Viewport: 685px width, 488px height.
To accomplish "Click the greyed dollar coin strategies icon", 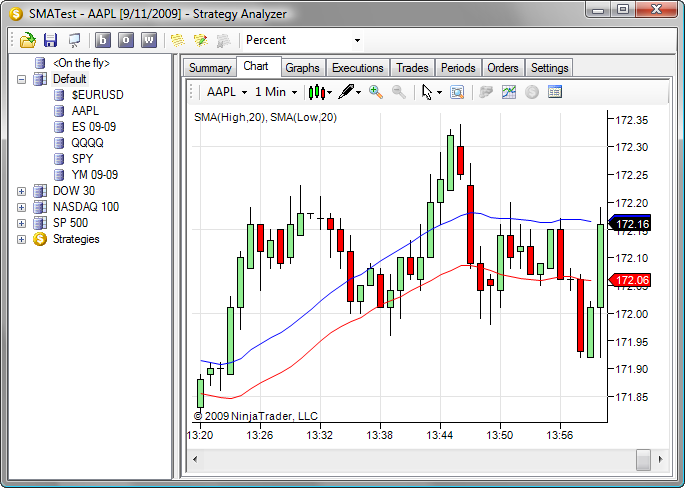I will 532,92.
